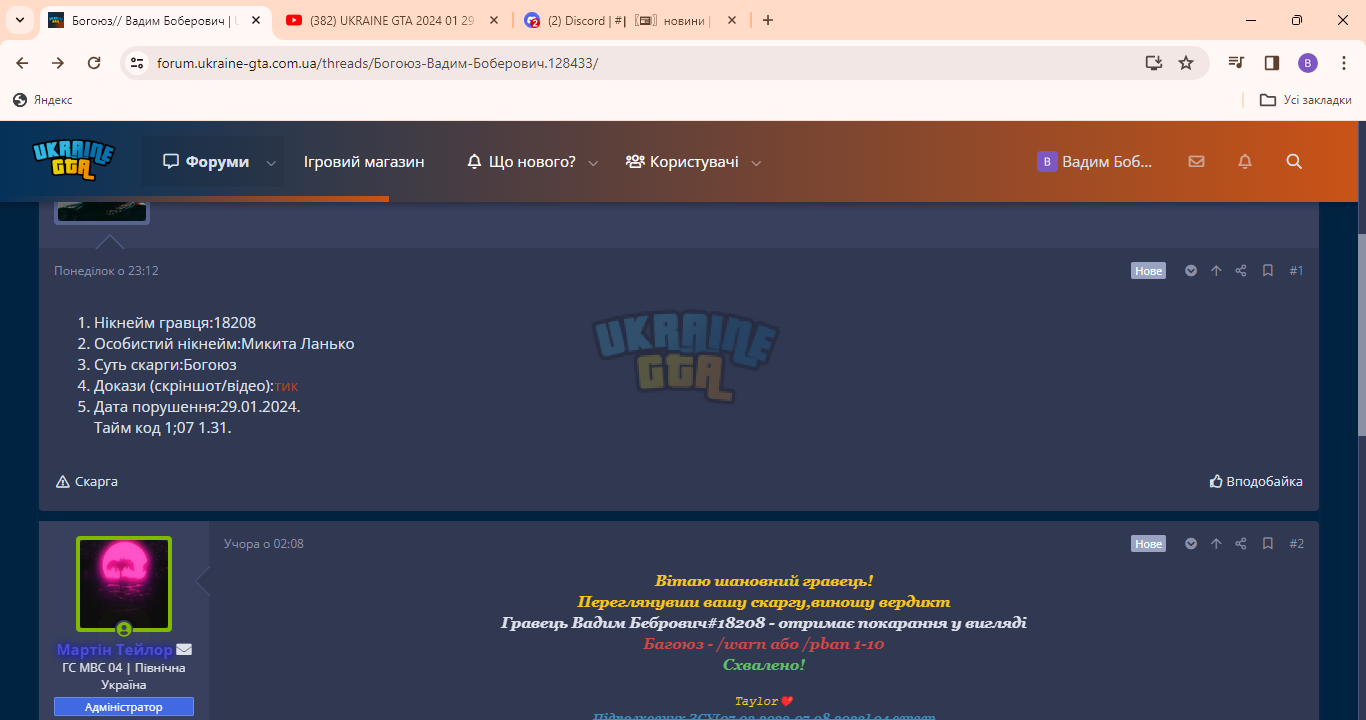Screen dimensions: 1366x720
Task: Click the Адміністратор user banner
Action: (124, 707)
